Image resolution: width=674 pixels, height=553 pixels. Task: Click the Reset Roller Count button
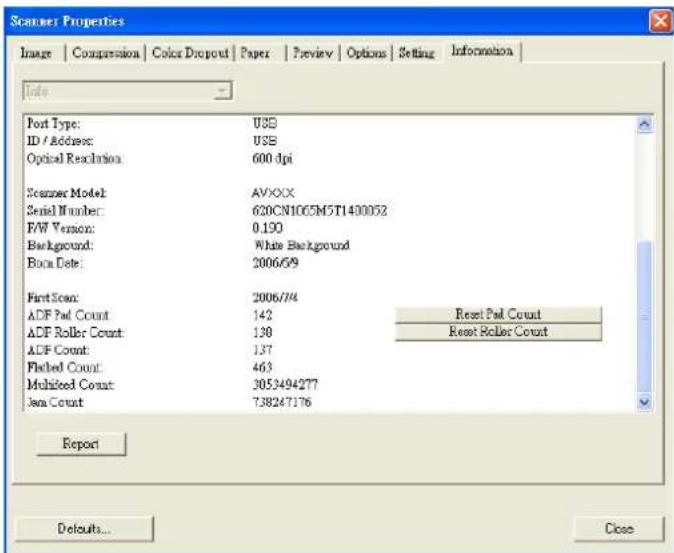tap(498, 331)
